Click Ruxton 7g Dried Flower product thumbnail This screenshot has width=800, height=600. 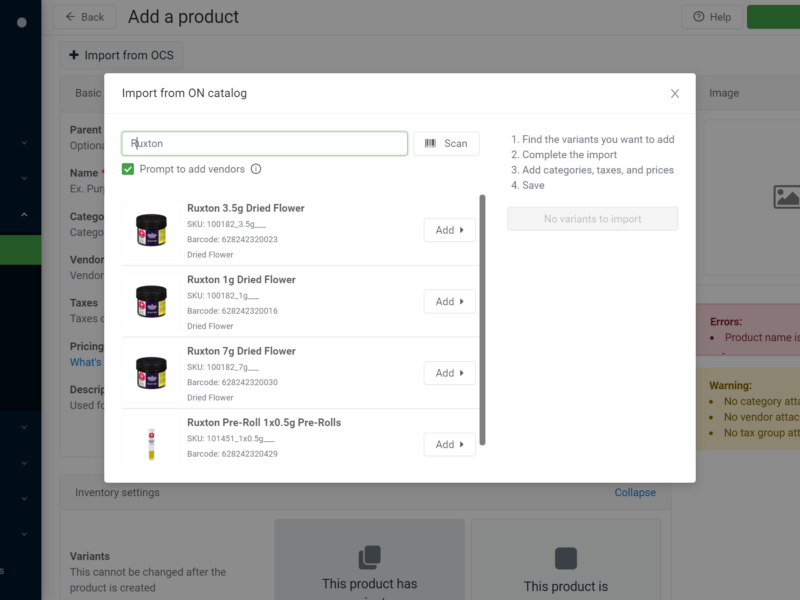[151, 373]
